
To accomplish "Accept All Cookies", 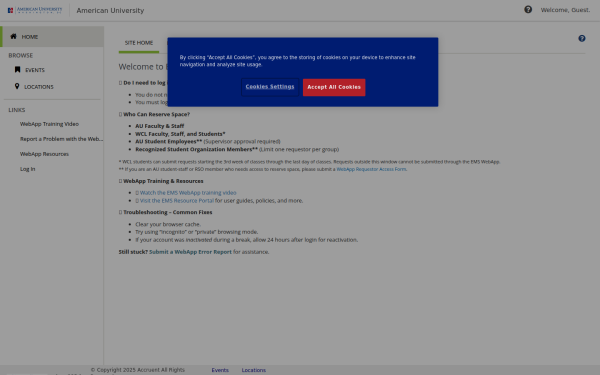I will [334, 87].
